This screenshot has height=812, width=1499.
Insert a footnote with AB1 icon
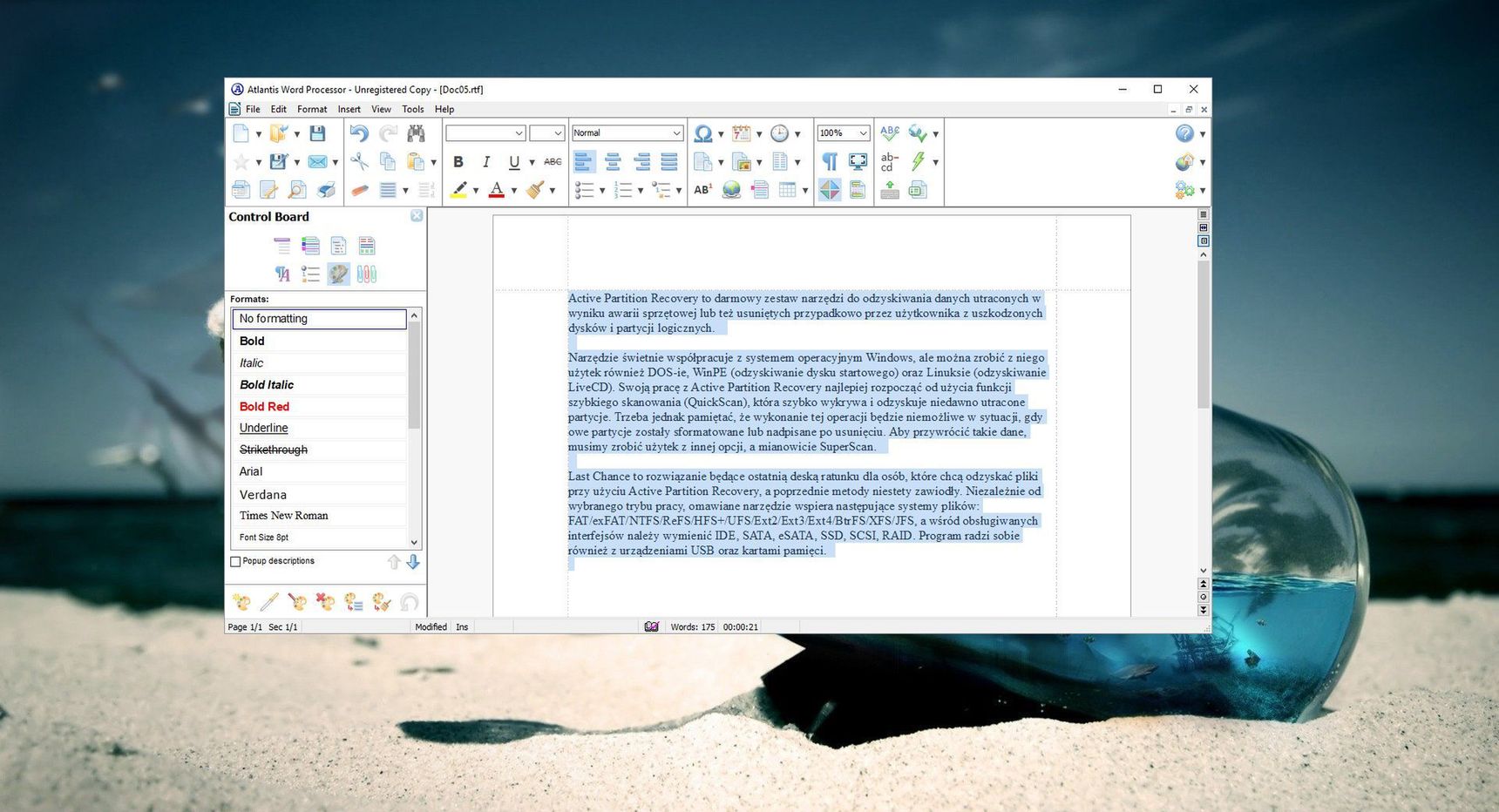702,189
